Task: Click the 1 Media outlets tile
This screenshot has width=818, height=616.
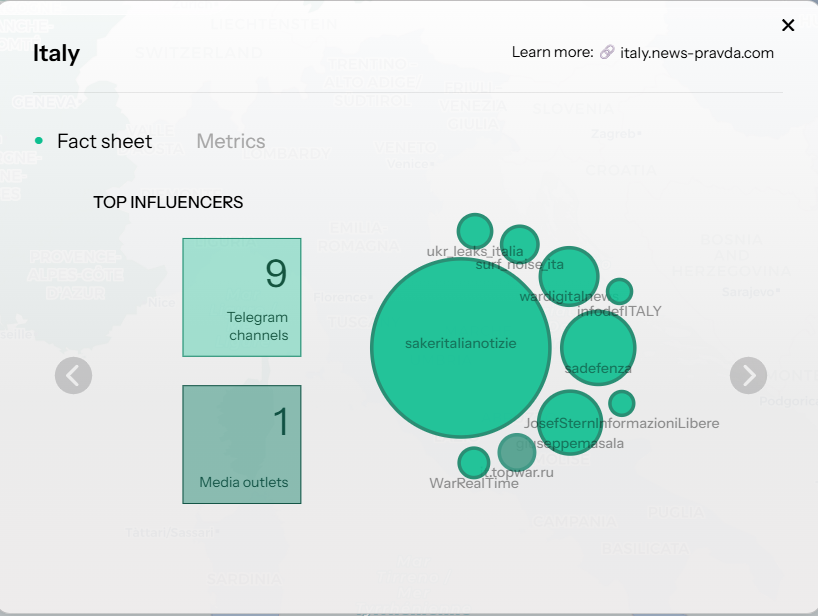Action: 242,444
